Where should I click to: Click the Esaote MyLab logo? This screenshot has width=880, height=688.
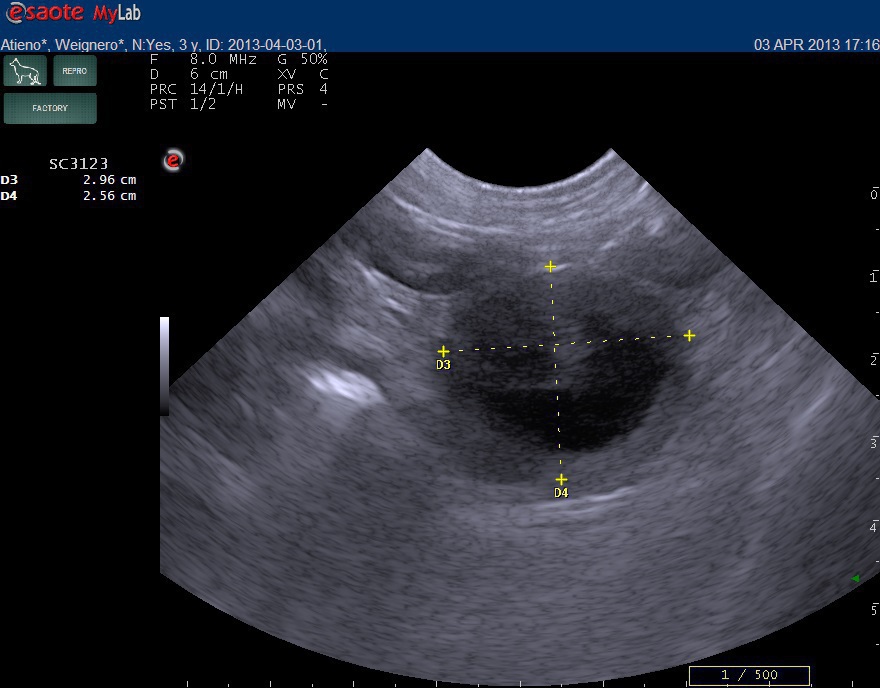73,12
